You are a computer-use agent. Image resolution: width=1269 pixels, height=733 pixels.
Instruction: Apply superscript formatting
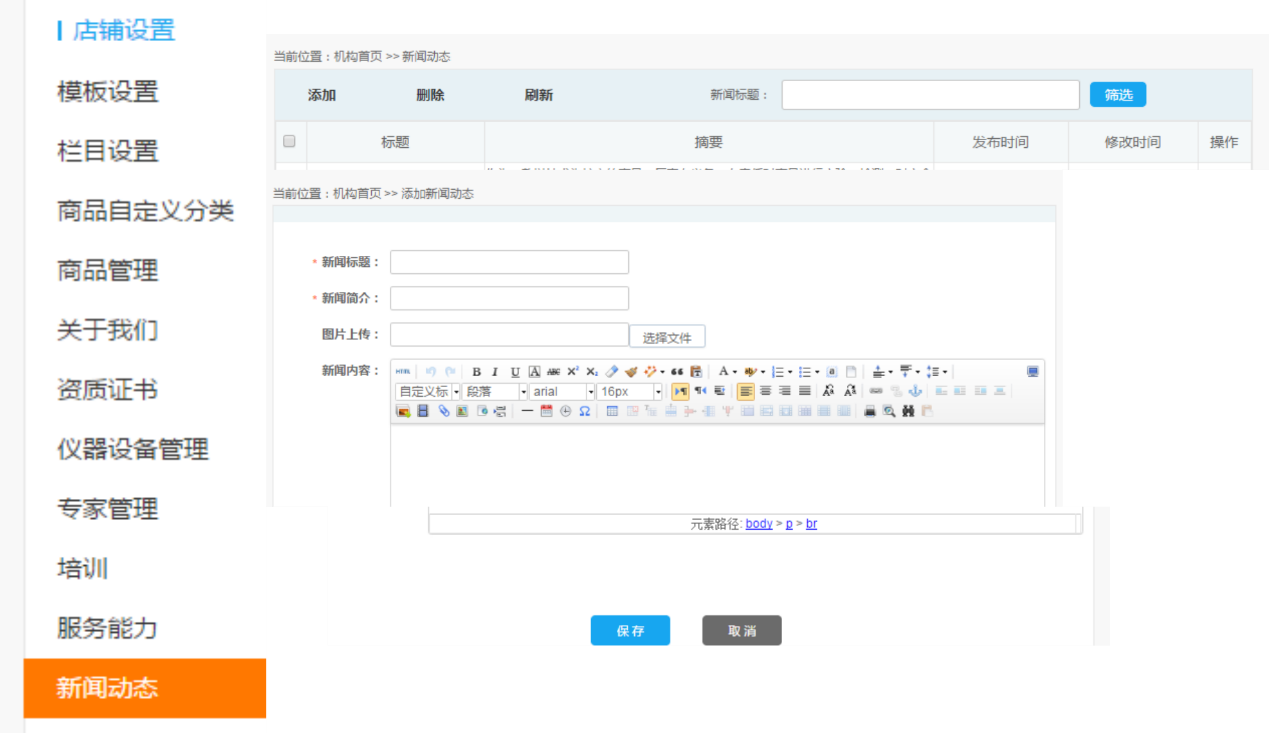point(573,371)
